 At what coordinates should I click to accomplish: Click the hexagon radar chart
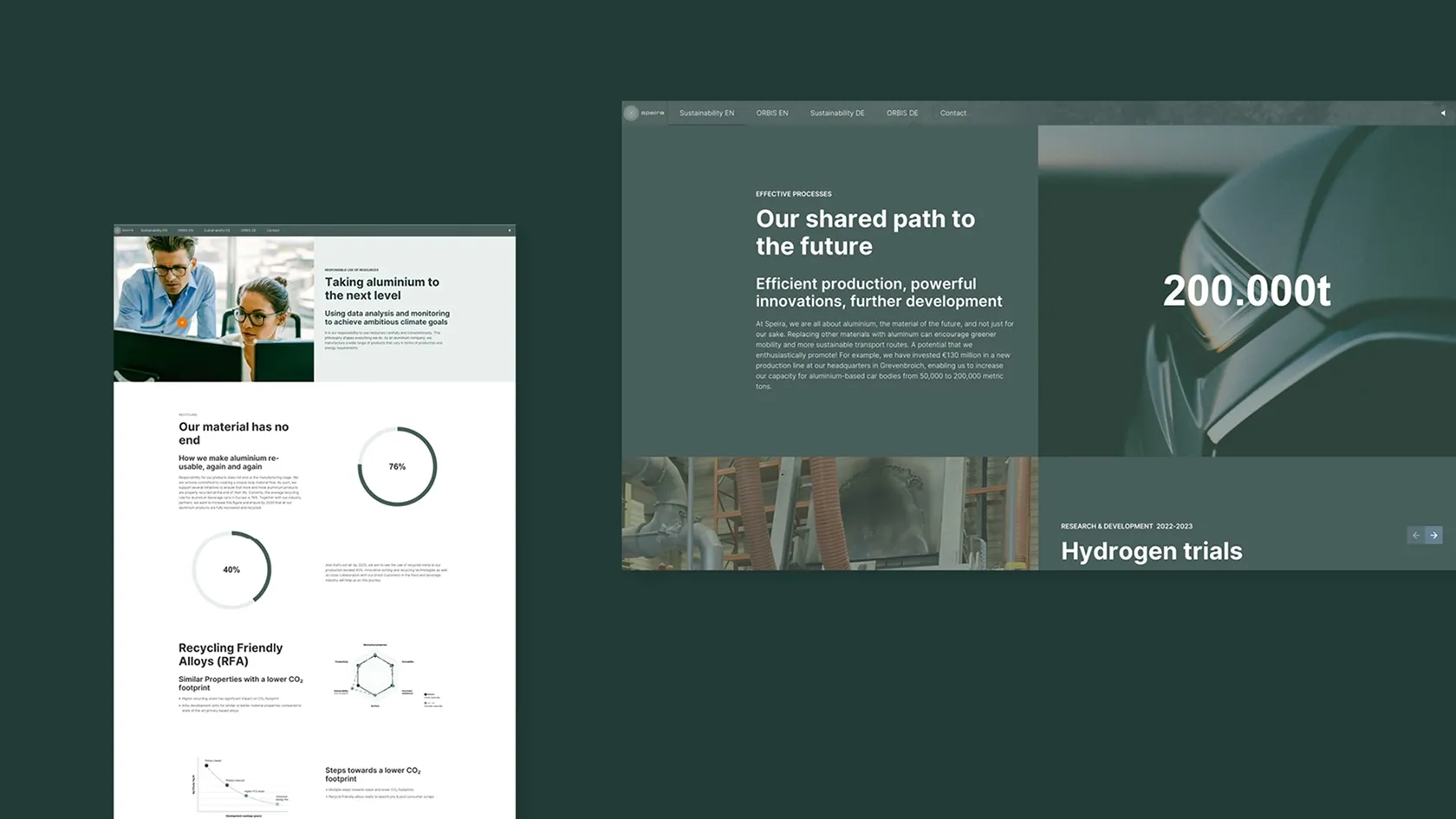point(375,676)
